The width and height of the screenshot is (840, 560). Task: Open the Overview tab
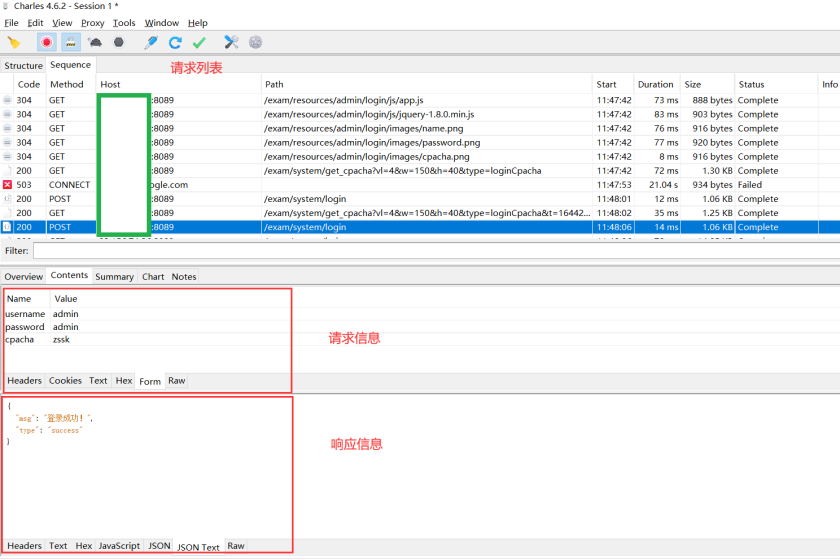pos(24,277)
